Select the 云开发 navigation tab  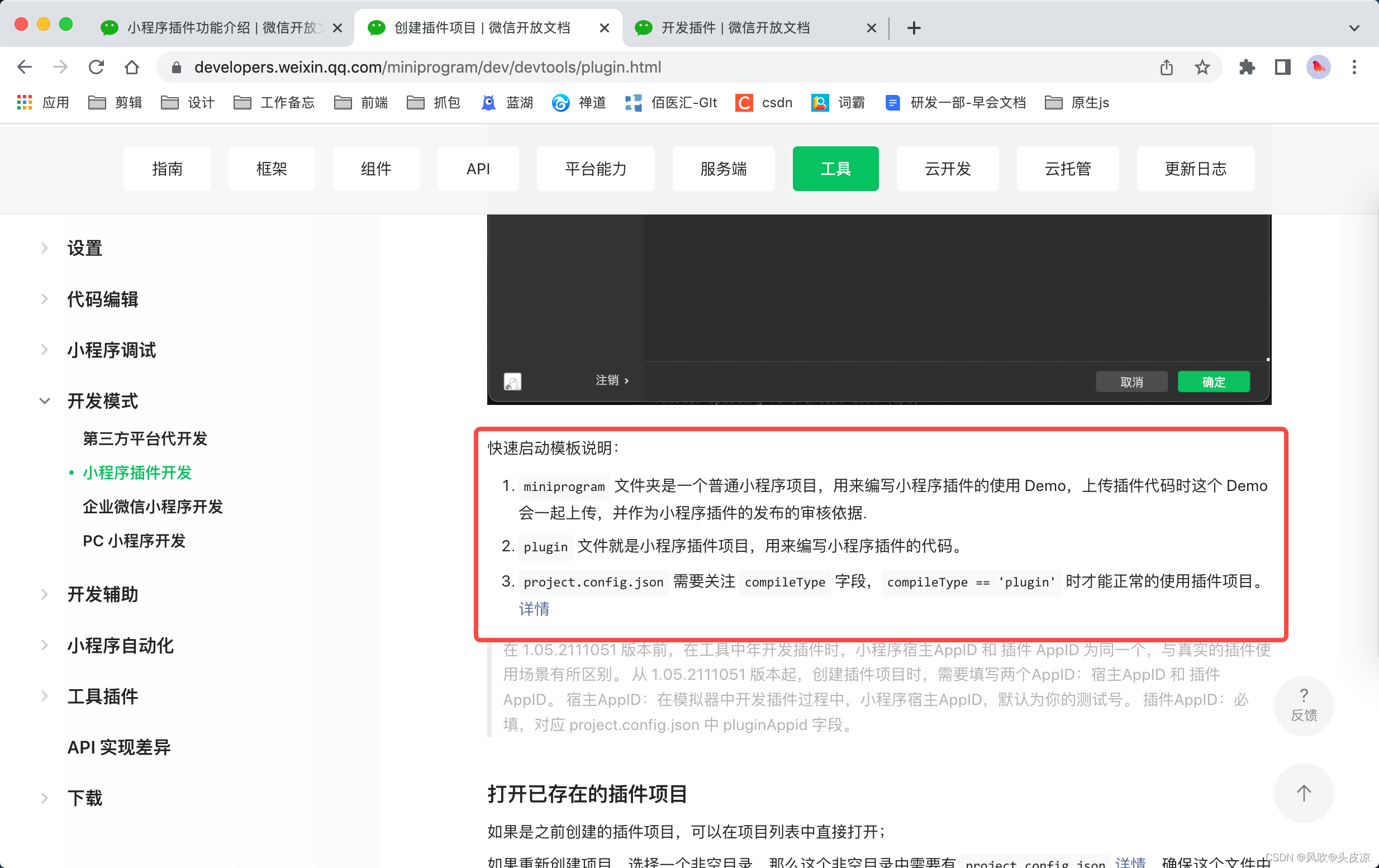[947, 169]
